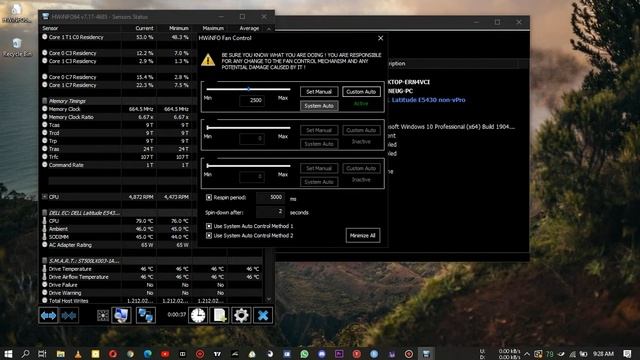Collapse the Memory Timings sensor group
The height and width of the screenshot is (360, 640).
[44, 101]
